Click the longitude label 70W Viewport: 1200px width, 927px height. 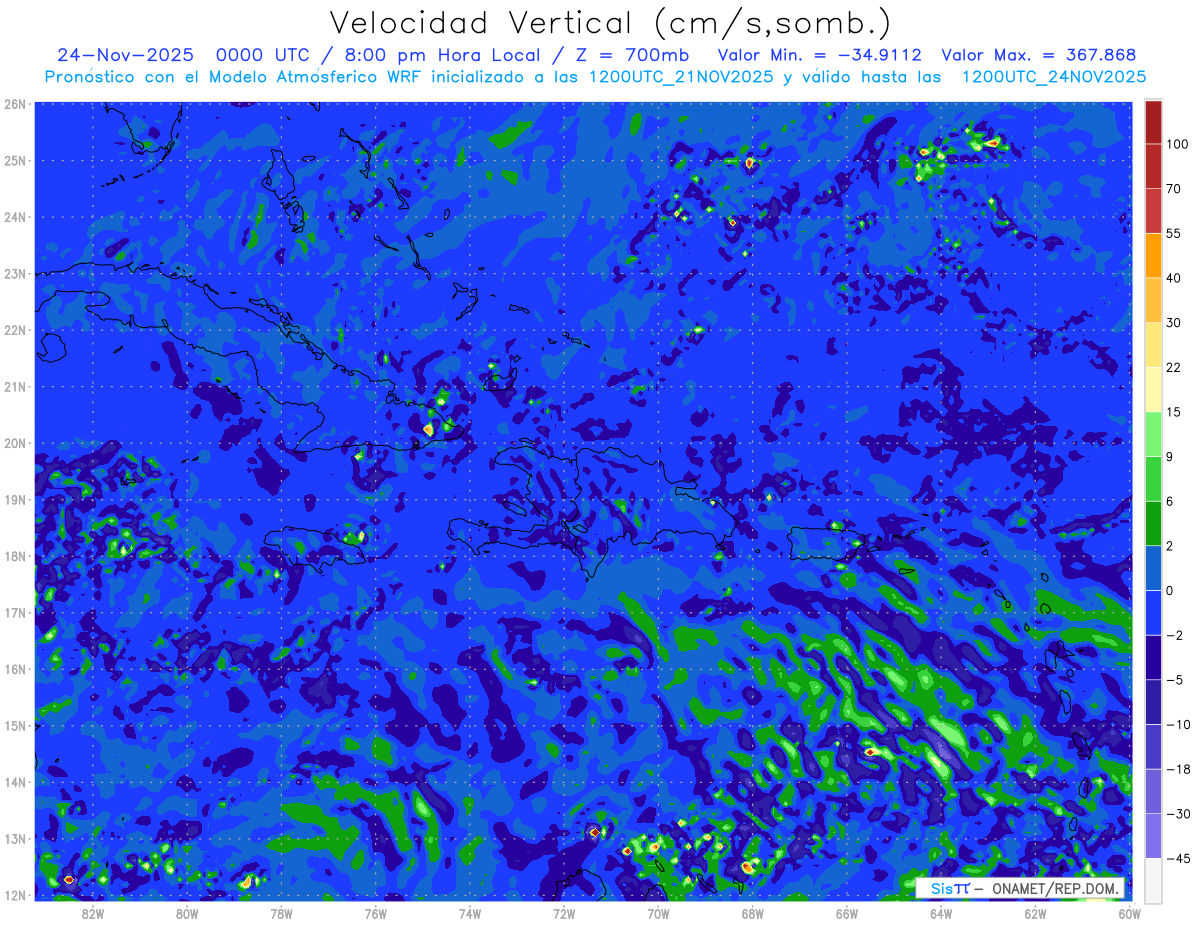click(x=658, y=913)
